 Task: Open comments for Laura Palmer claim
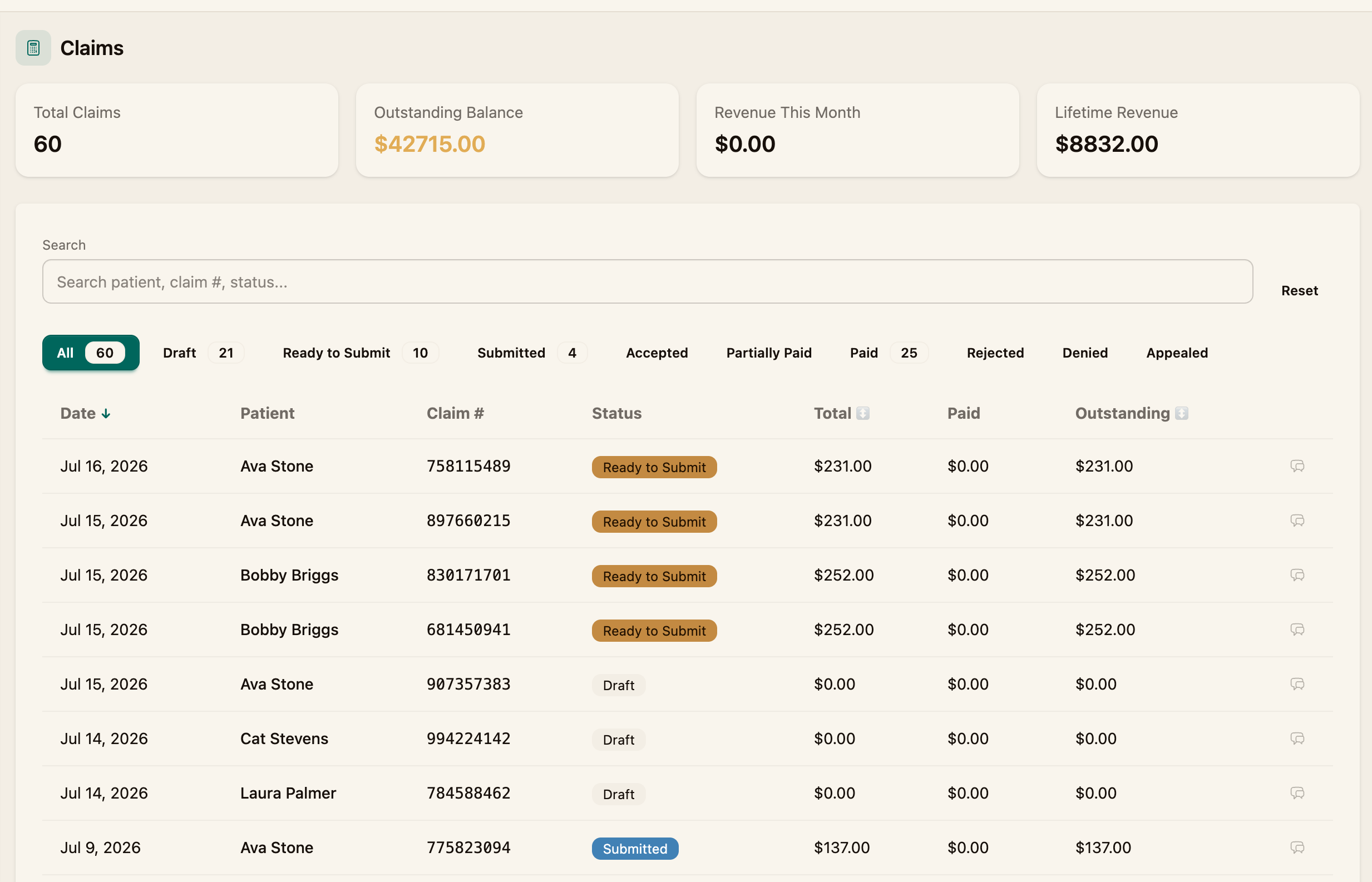coord(1297,792)
